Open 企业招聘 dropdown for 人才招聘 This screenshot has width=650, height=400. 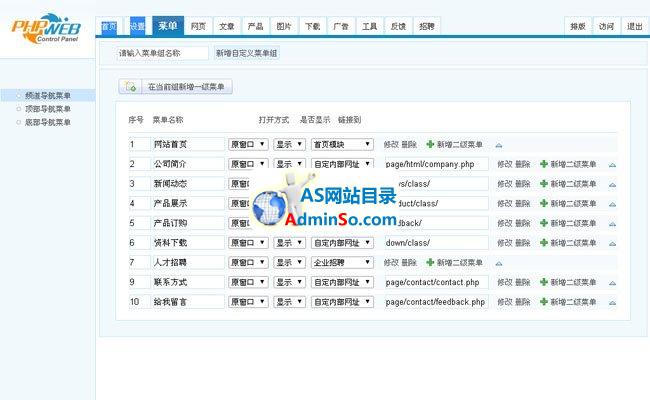(342, 262)
